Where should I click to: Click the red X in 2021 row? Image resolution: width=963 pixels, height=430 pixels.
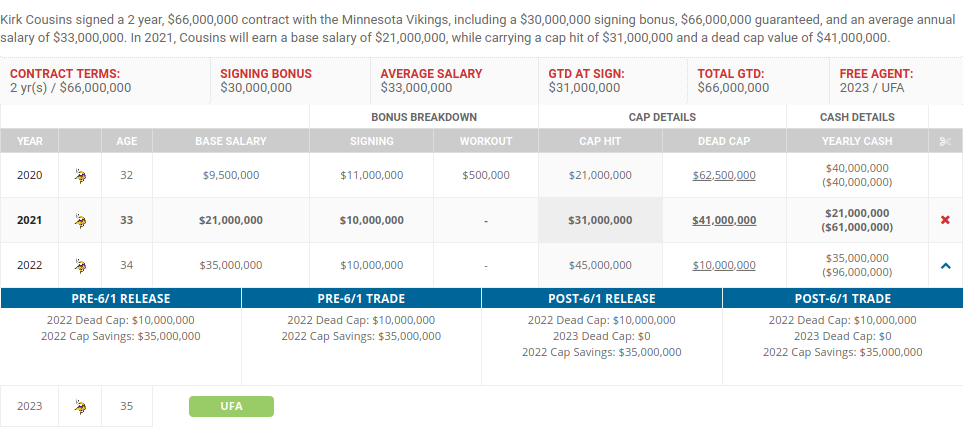(945, 220)
